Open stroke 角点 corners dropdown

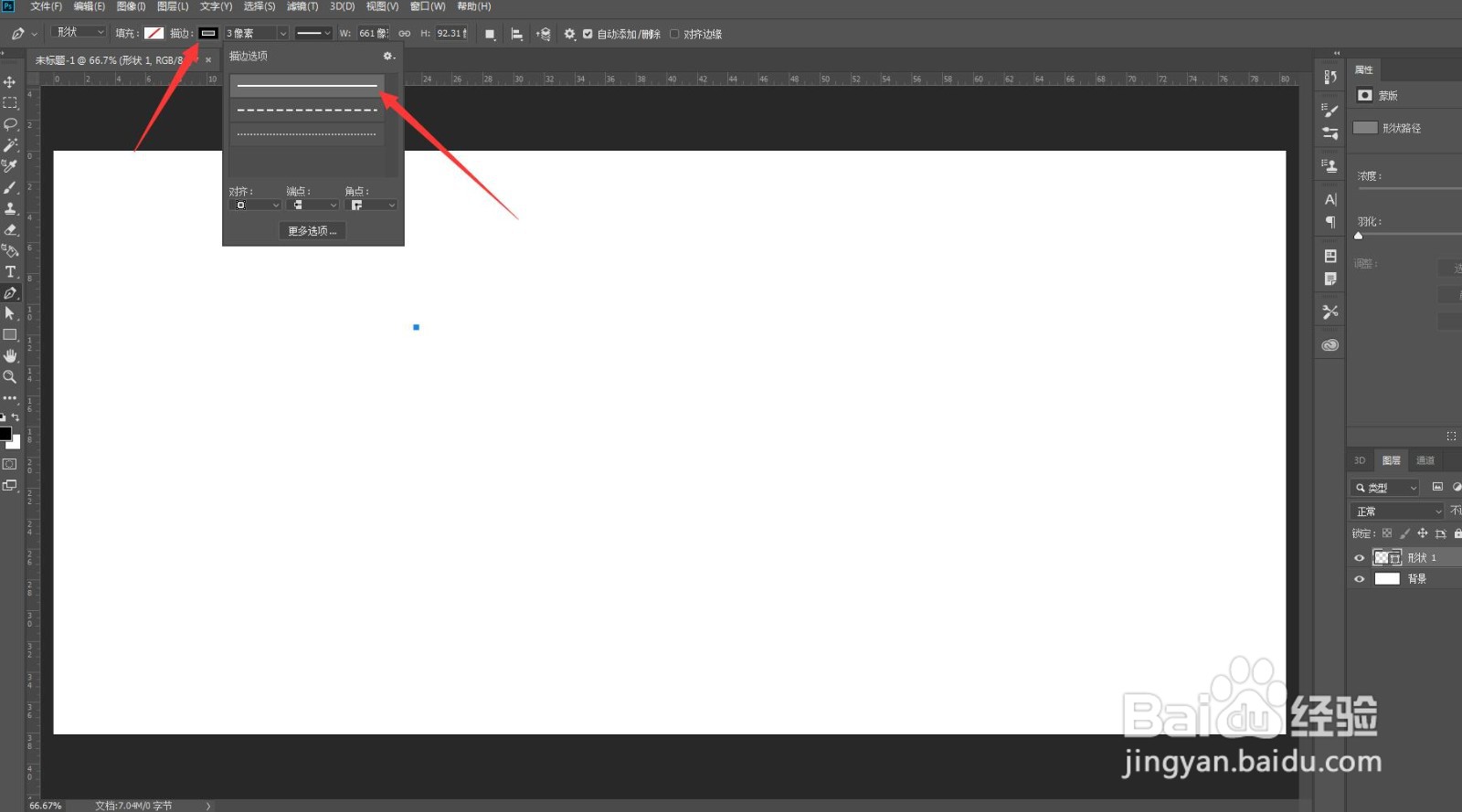click(371, 206)
